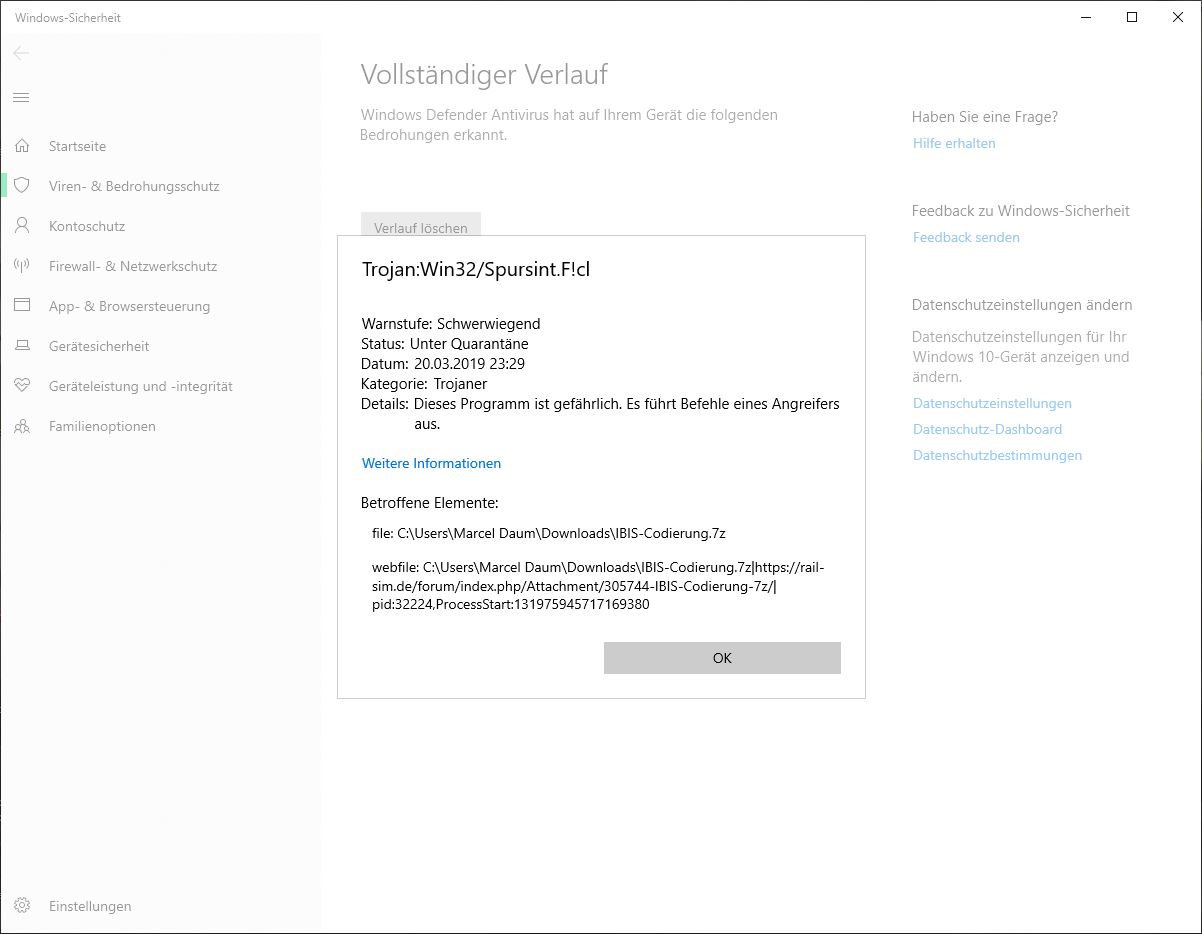Click the back arrow icon
The width and height of the screenshot is (1202, 934).
(21, 53)
